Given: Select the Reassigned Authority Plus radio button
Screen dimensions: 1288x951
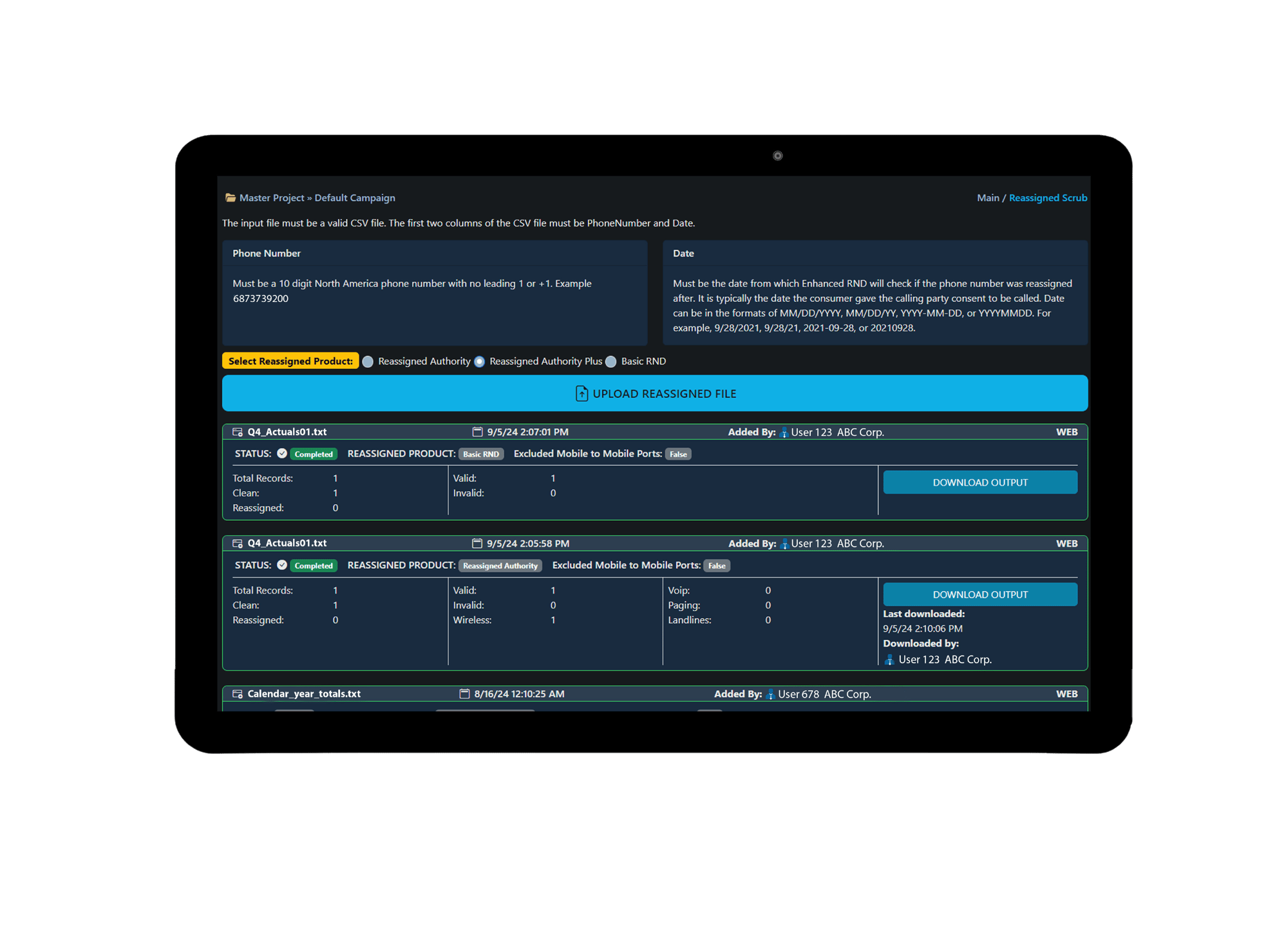Looking at the screenshot, I should click(x=478, y=361).
